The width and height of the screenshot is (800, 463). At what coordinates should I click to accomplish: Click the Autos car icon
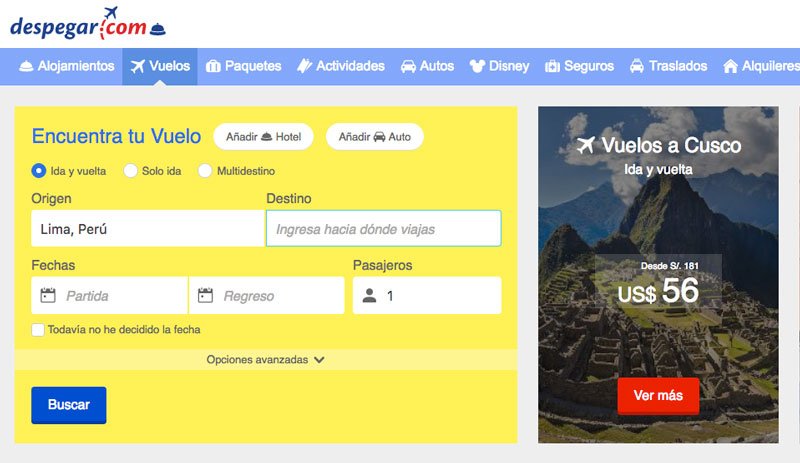tap(408, 66)
